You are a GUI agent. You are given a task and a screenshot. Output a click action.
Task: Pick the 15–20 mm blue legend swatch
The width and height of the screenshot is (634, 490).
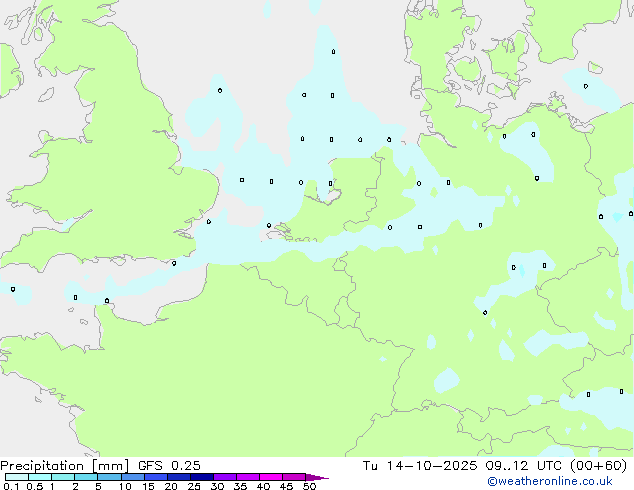[x=155, y=477]
